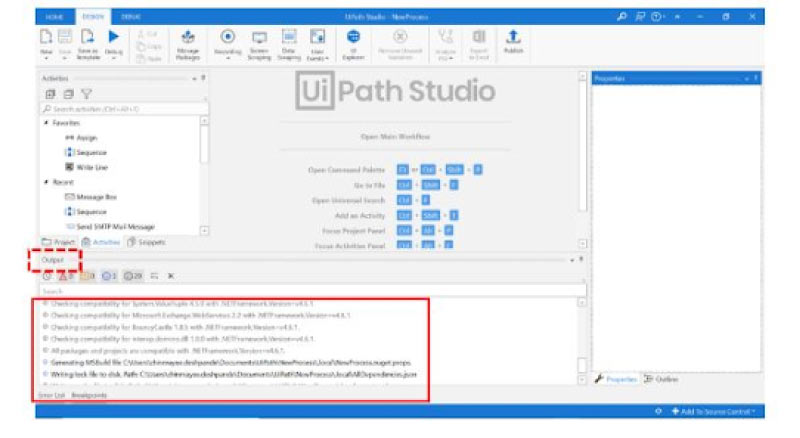The height and width of the screenshot is (438, 800).
Task: Select the Assign activity in Favorites
Action: click(x=81, y=138)
